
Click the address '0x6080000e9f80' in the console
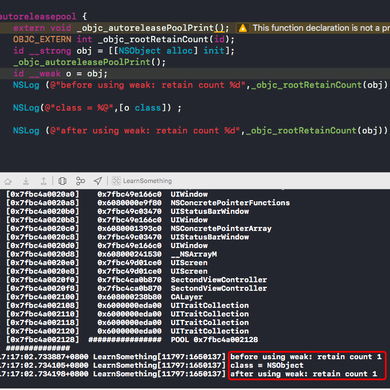click(129, 203)
